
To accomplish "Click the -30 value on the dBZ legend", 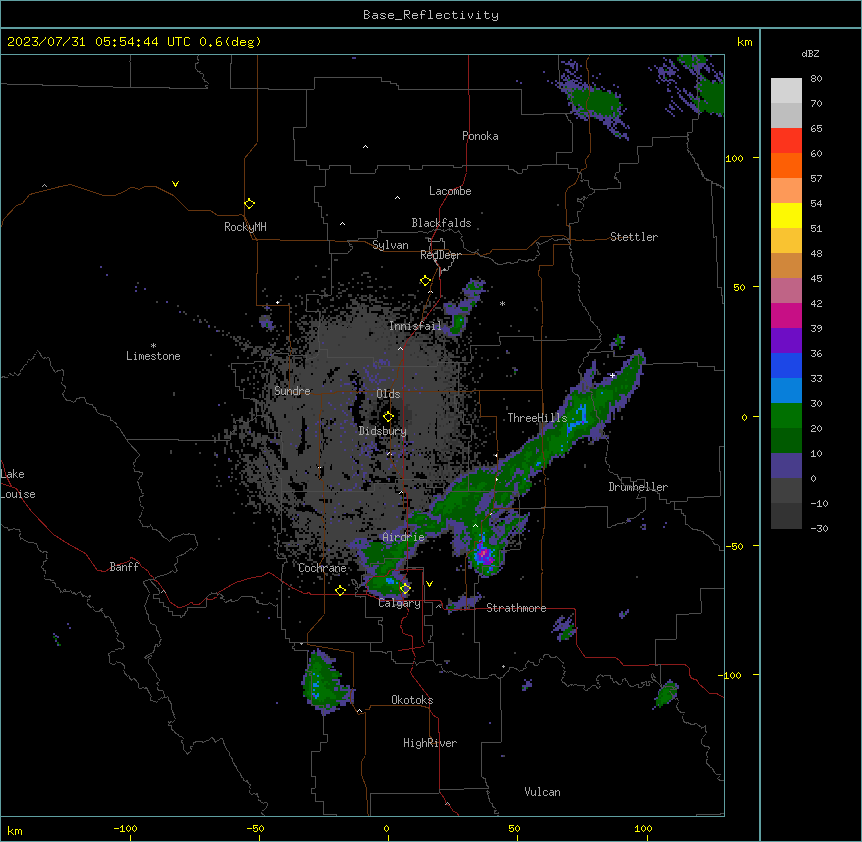I will [x=819, y=529].
